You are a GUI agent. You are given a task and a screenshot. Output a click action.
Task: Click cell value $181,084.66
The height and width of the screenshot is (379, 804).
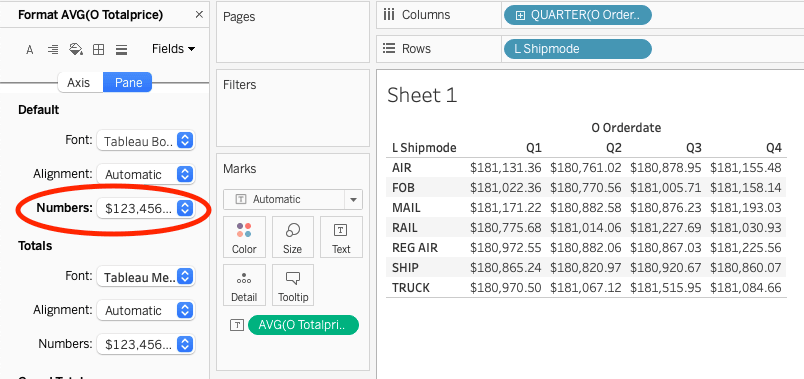point(746,288)
